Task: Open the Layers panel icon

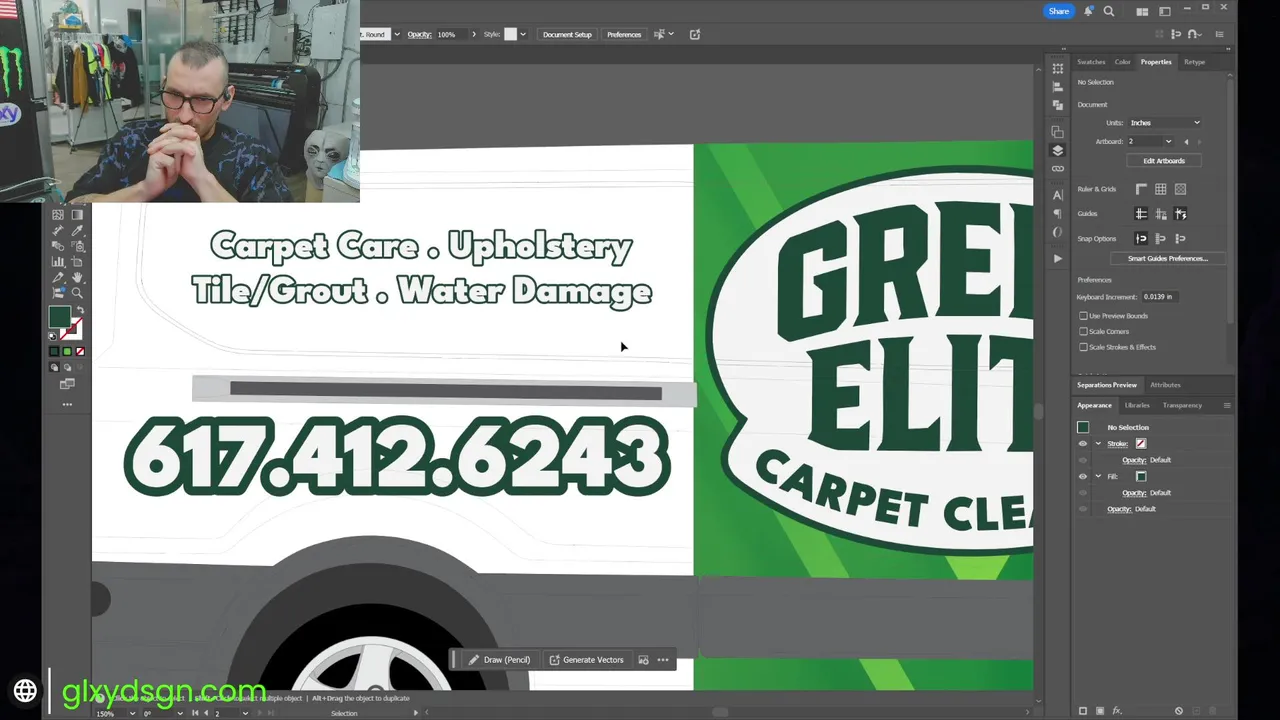Action: pos(1058,150)
